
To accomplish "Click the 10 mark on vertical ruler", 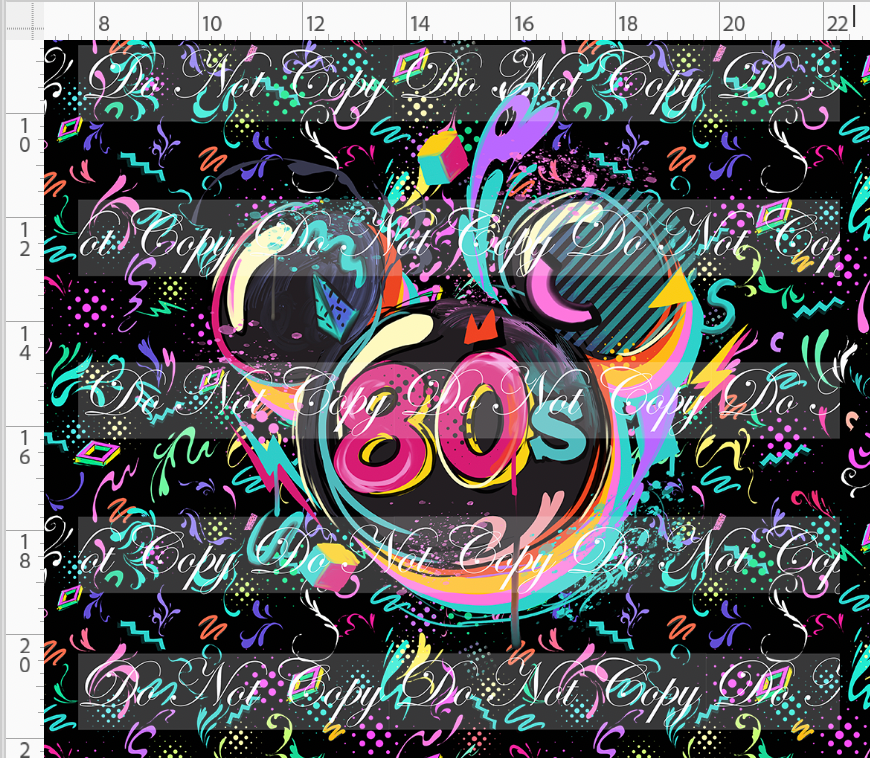I will (24, 136).
